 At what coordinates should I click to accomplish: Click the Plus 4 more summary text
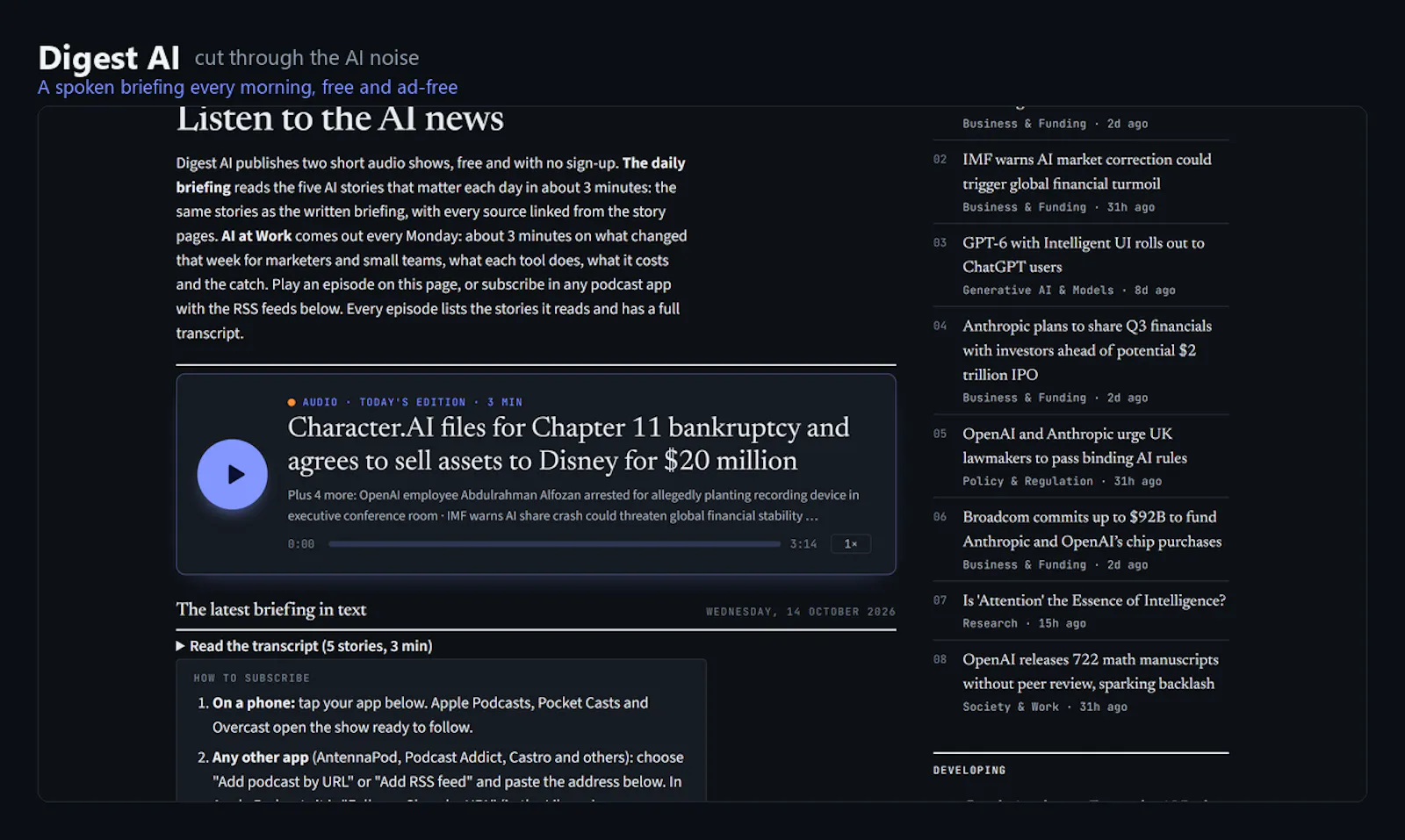(x=573, y=506)
